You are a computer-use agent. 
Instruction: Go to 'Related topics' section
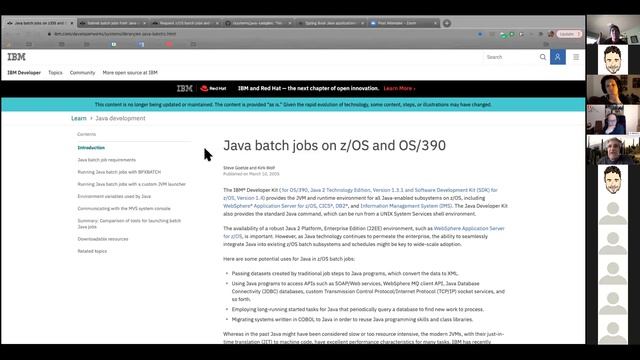tap(92, 251)
